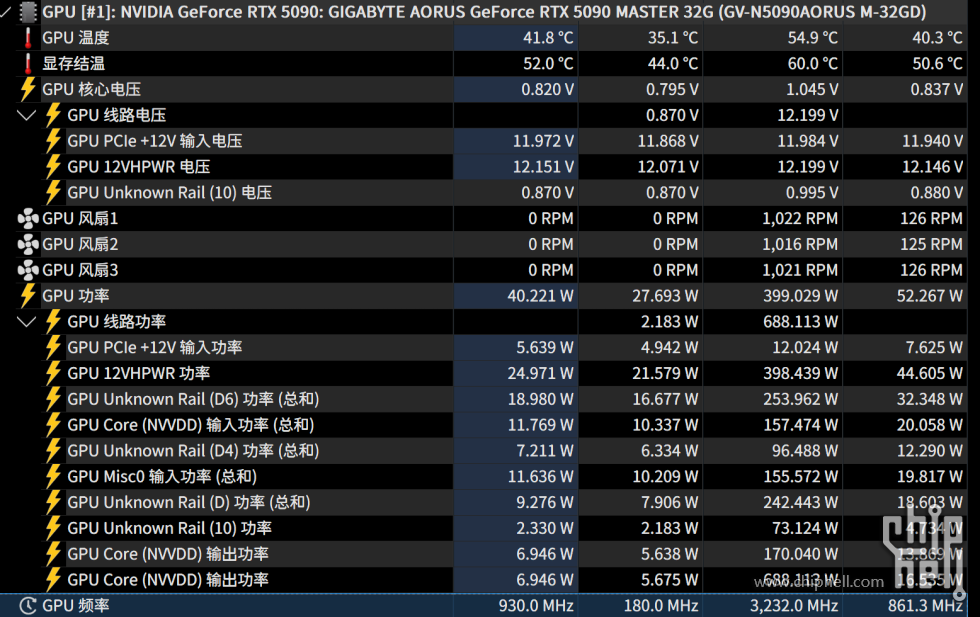The height and width of the screenshot is (617, 980).
Task: Select the GPU Unknown Rail (D6) 功率 (总和) label
Action: coord(193,399)
